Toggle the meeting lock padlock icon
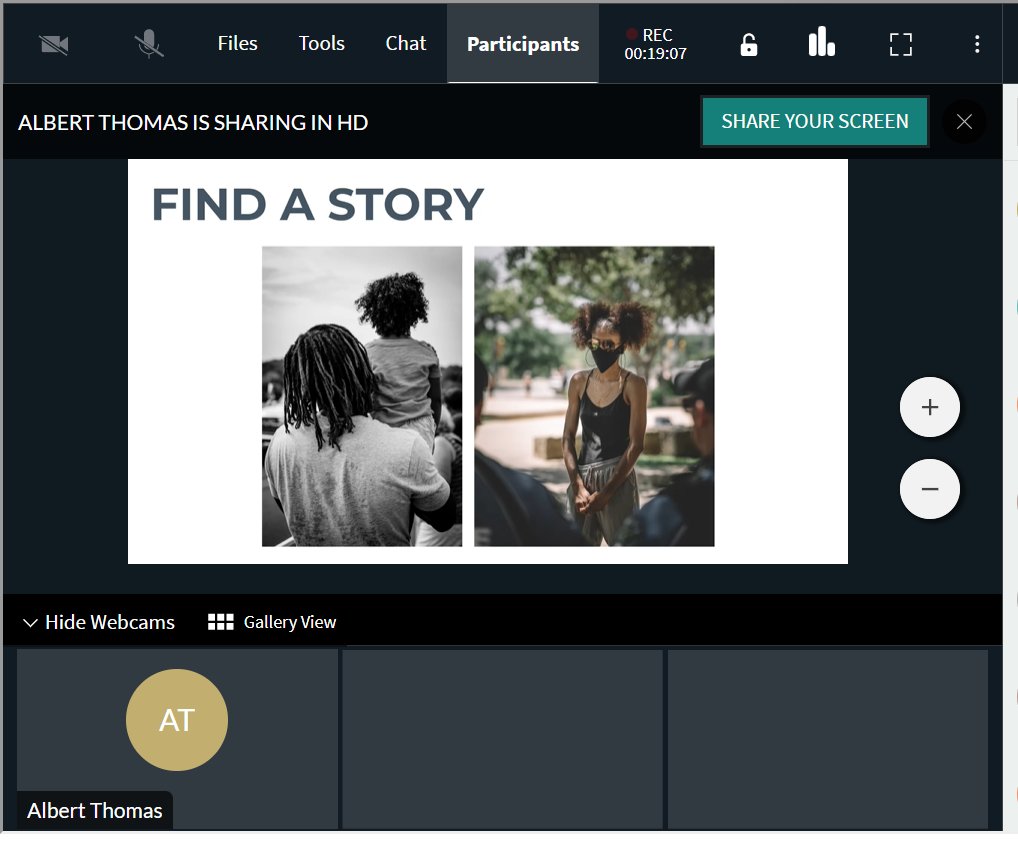 point(749,45)
